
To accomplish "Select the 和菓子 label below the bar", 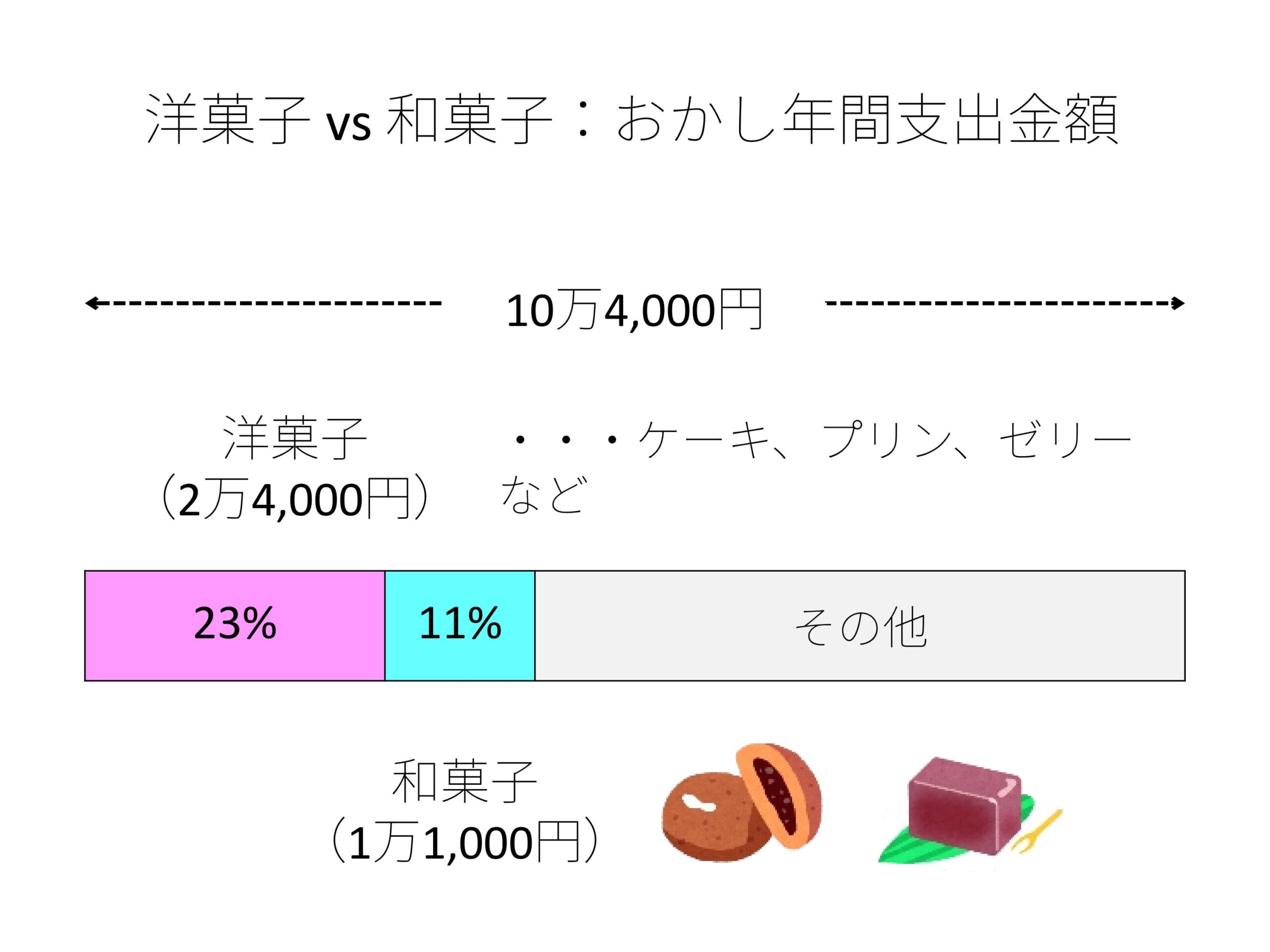I will pos(464,781).
